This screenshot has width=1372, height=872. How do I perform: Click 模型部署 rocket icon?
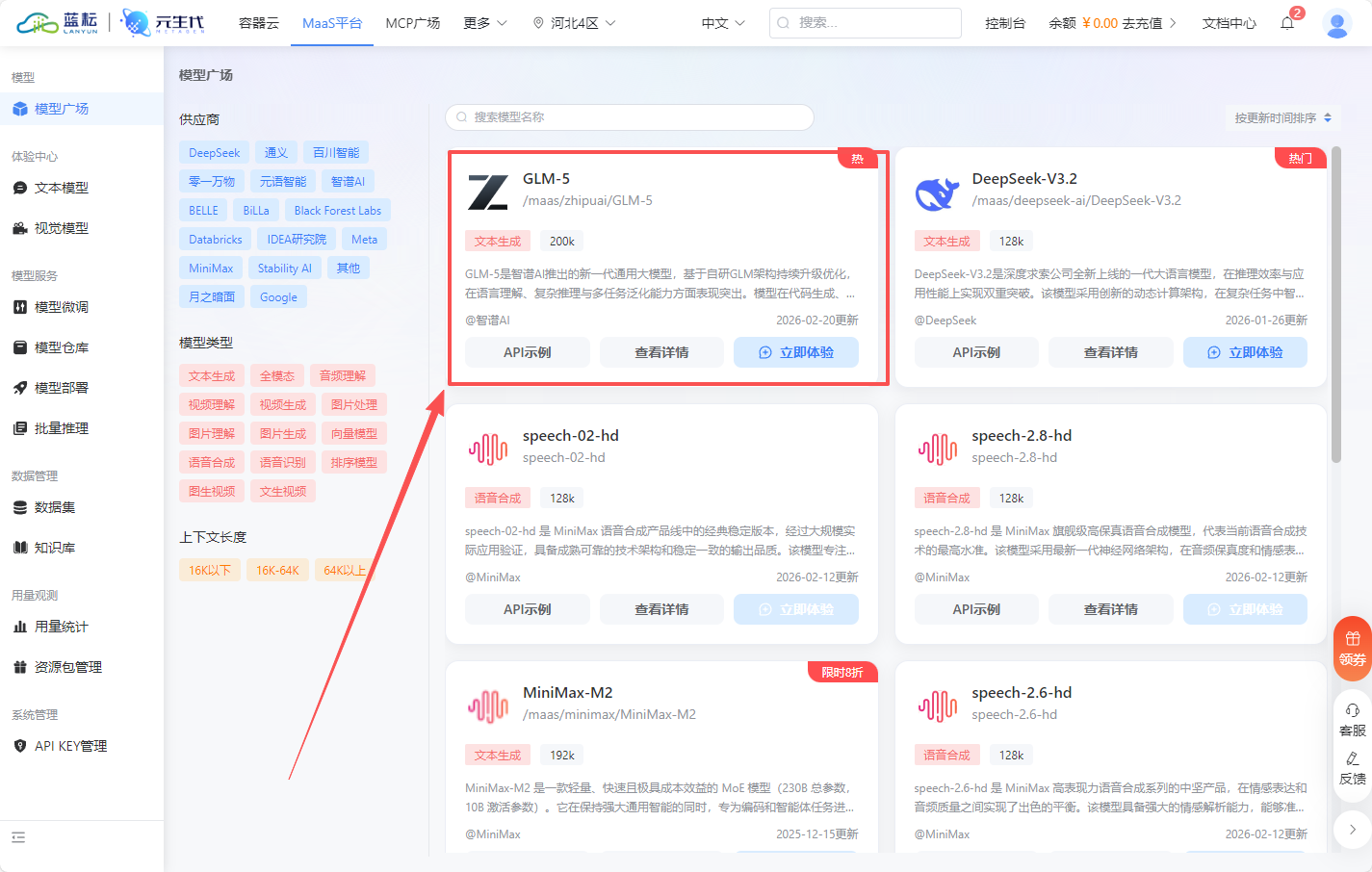[x=20, y=388]
